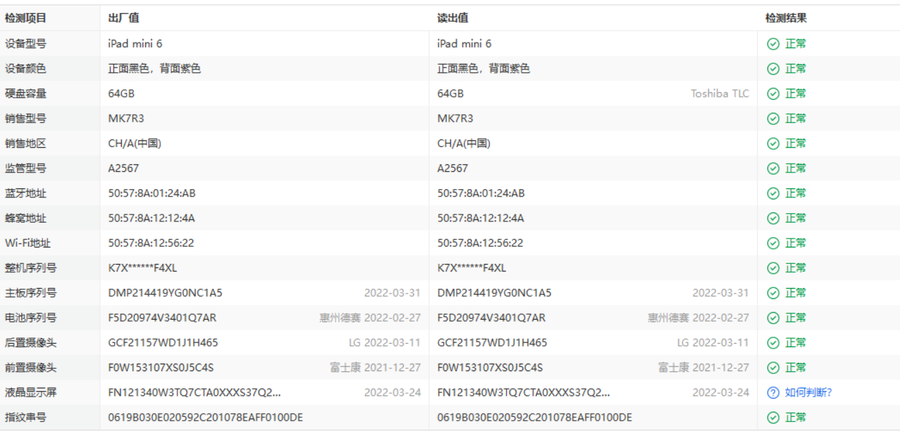Select the 读出值 column header
This screenshot has width=900, height=431.
[452, 18]
